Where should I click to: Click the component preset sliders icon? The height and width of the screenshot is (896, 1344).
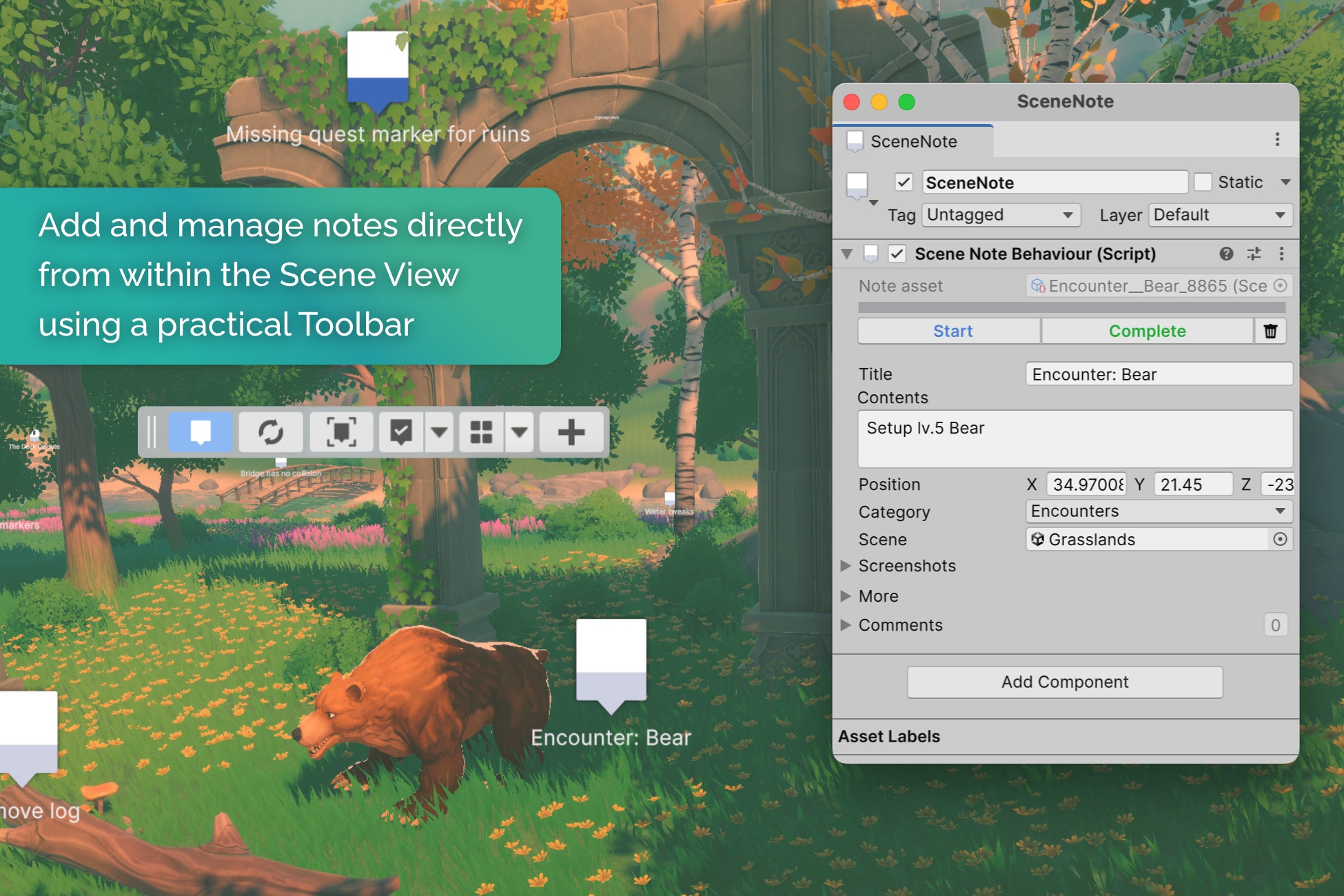point(1254,254)
